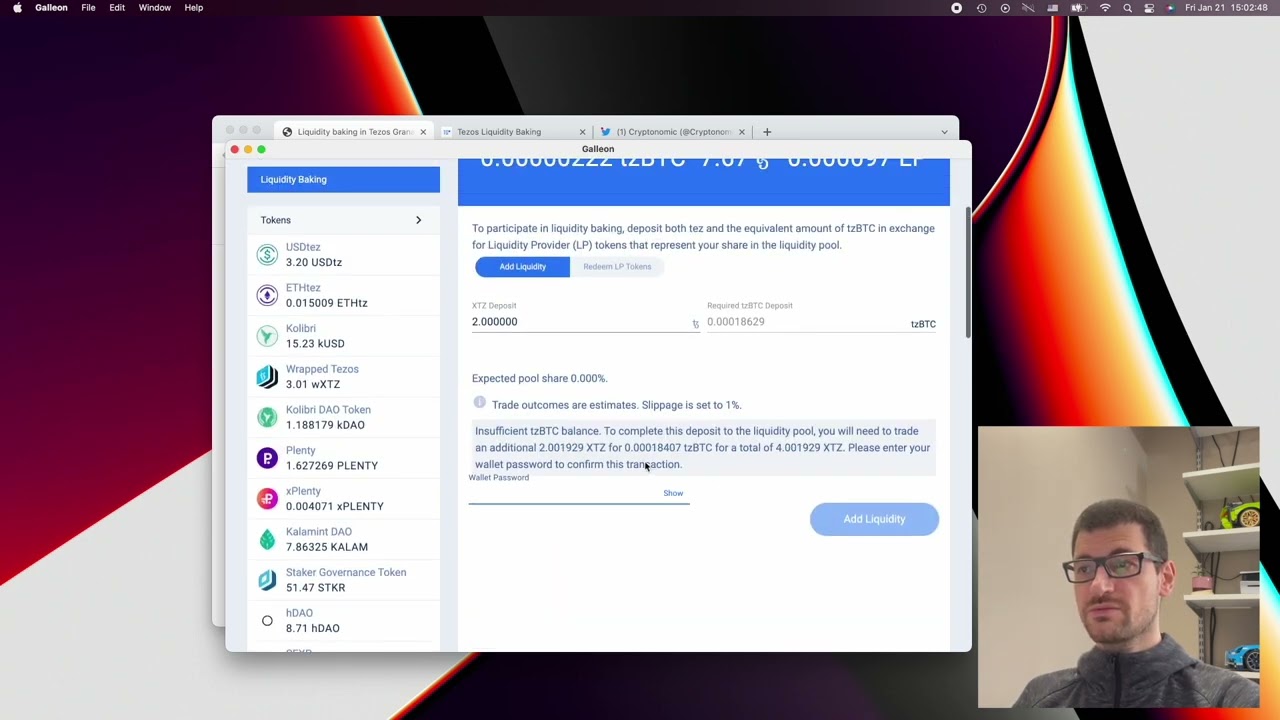Screen dimensions: 1280x720
Task: Click the Add Liquidity submit button
Action: 874,519
